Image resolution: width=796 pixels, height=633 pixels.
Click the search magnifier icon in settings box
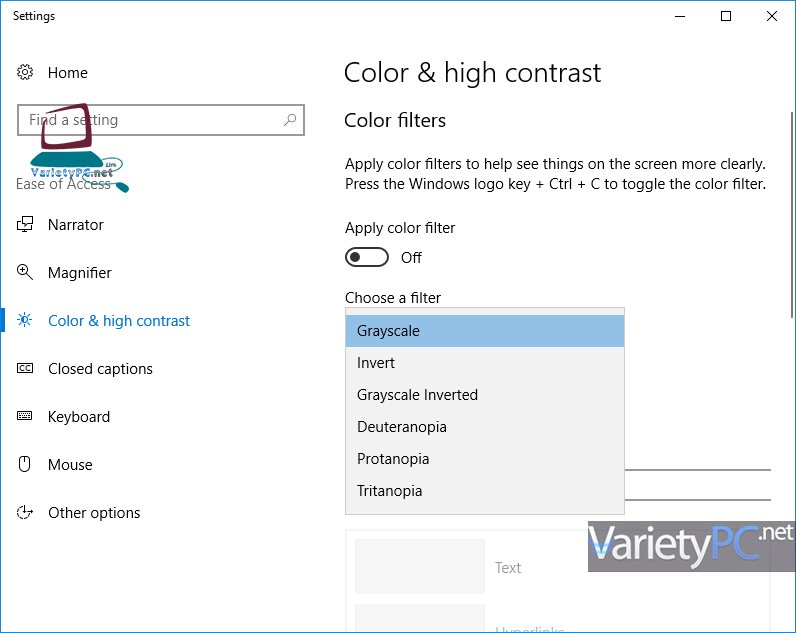(290, 120)
